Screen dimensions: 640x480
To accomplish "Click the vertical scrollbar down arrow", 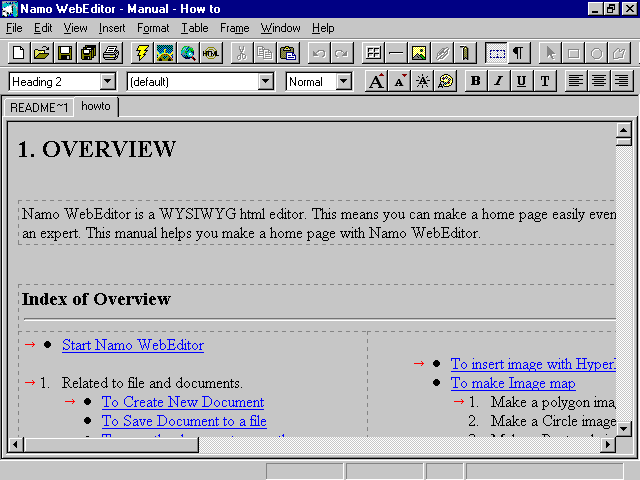I will (623, 428).
